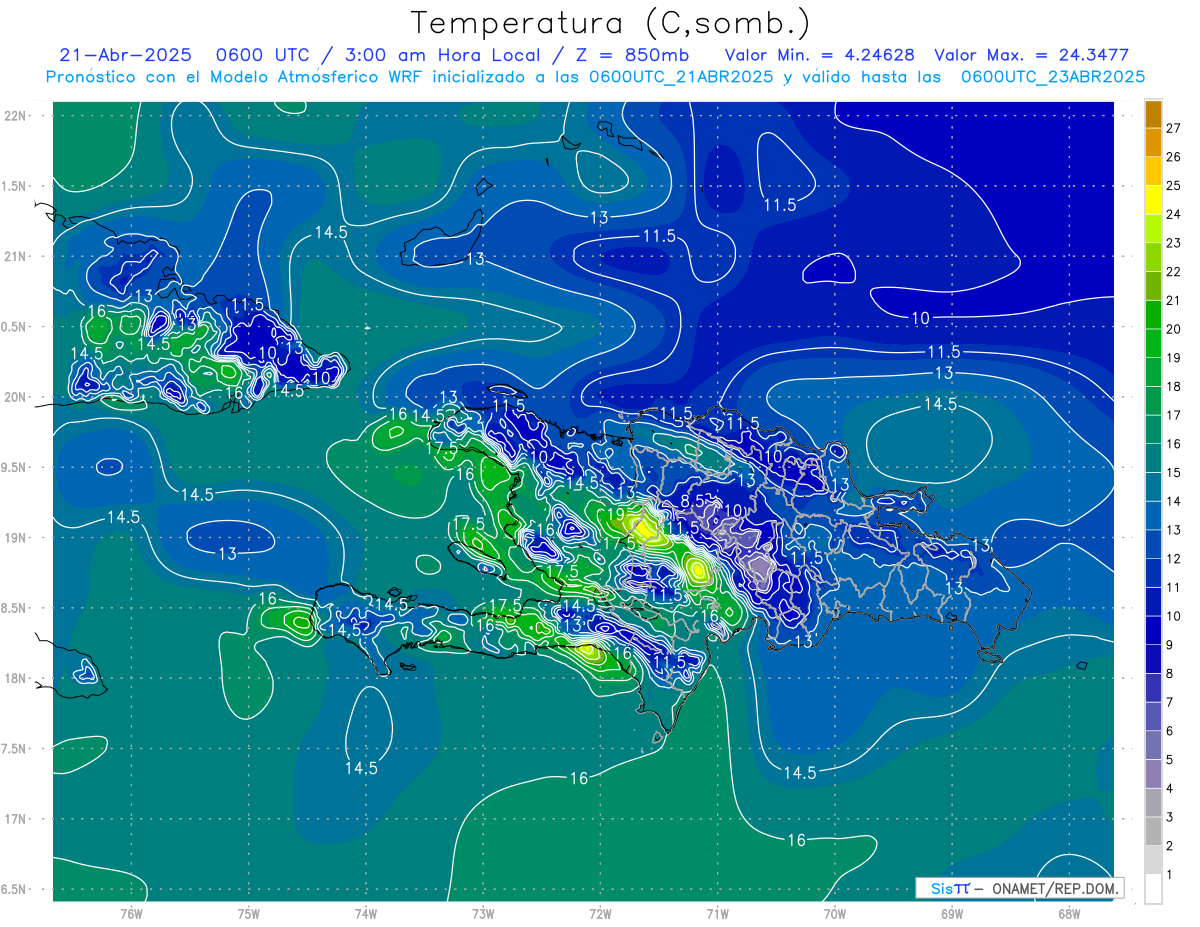Click the "72W" longitude axis label
The width and height of the screenshot is (1200, 927).
[x=600, y=914]
